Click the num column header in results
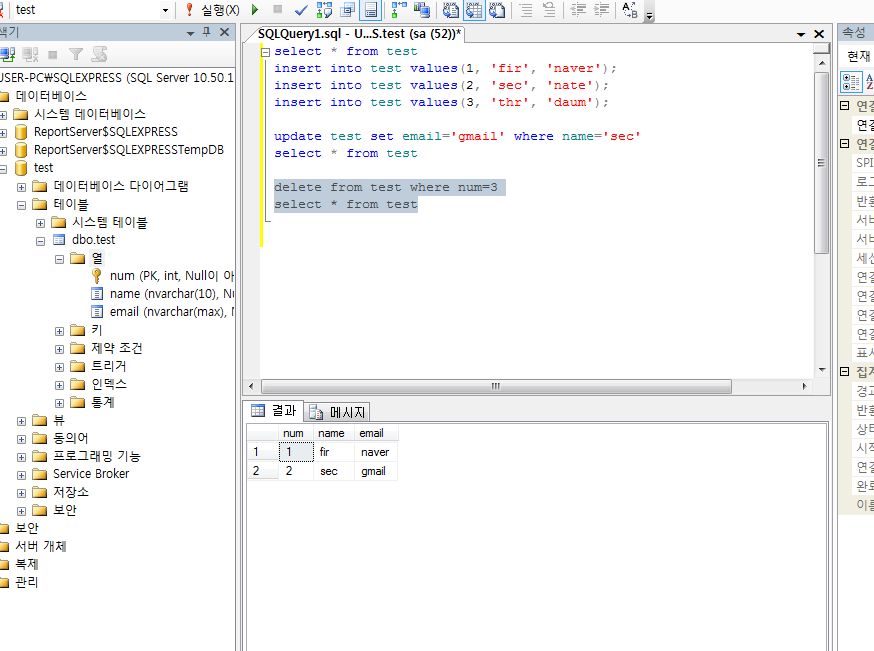This screenshot has width=874, height=651. (x=295, y=433)
